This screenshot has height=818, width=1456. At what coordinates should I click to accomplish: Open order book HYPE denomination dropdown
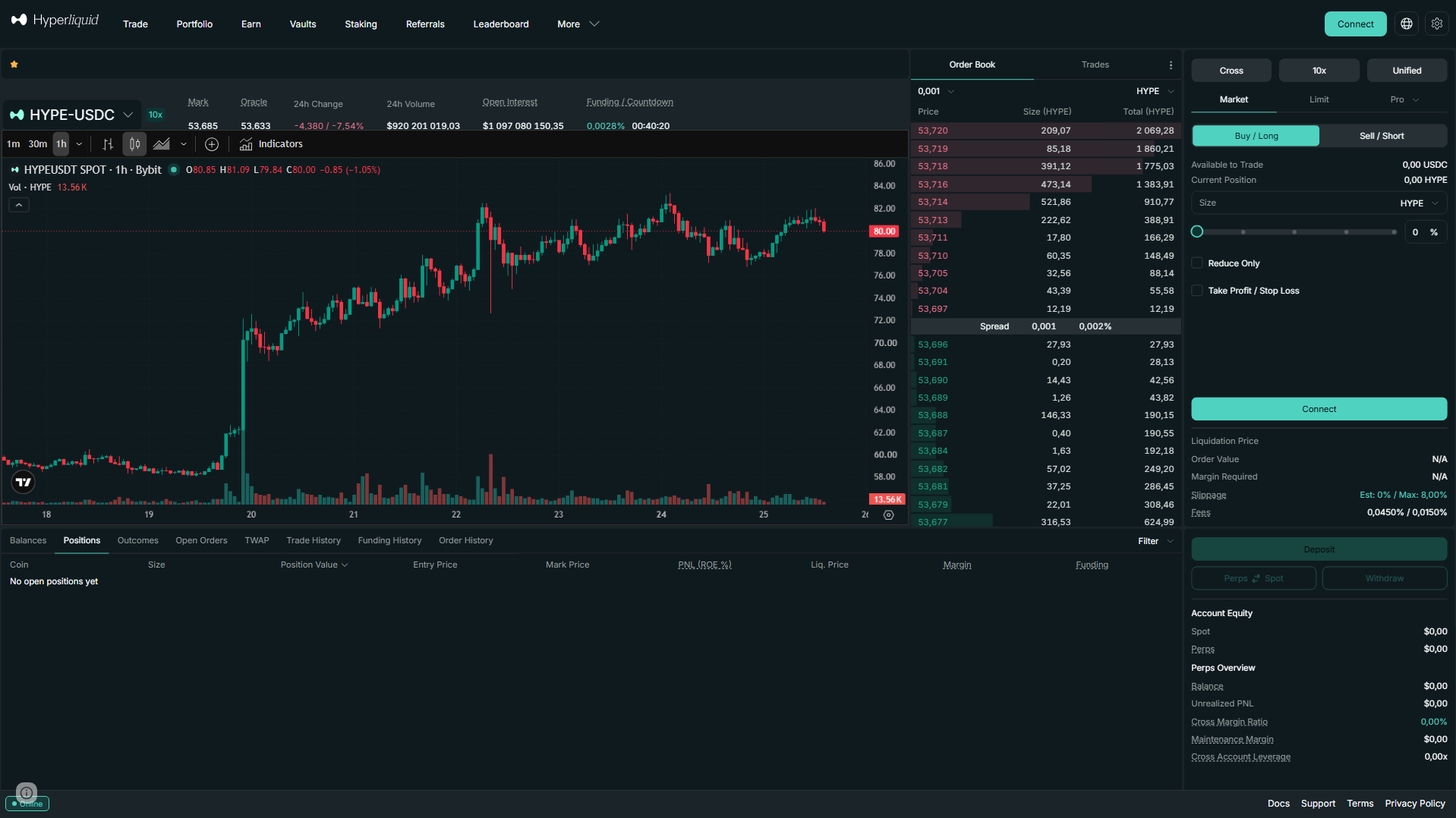coord(1155,91)
